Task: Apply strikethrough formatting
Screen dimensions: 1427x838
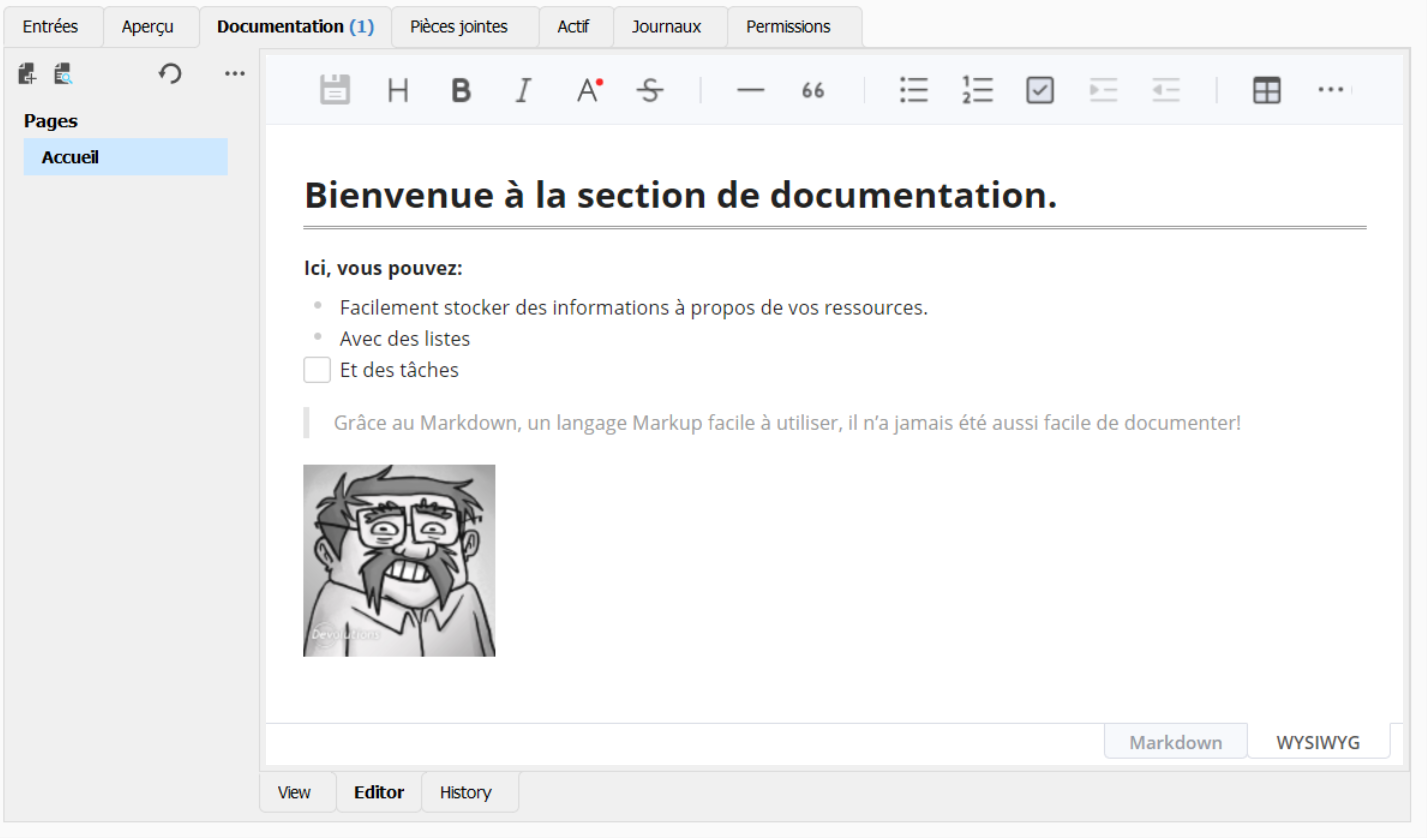Action: click(648, 90)
